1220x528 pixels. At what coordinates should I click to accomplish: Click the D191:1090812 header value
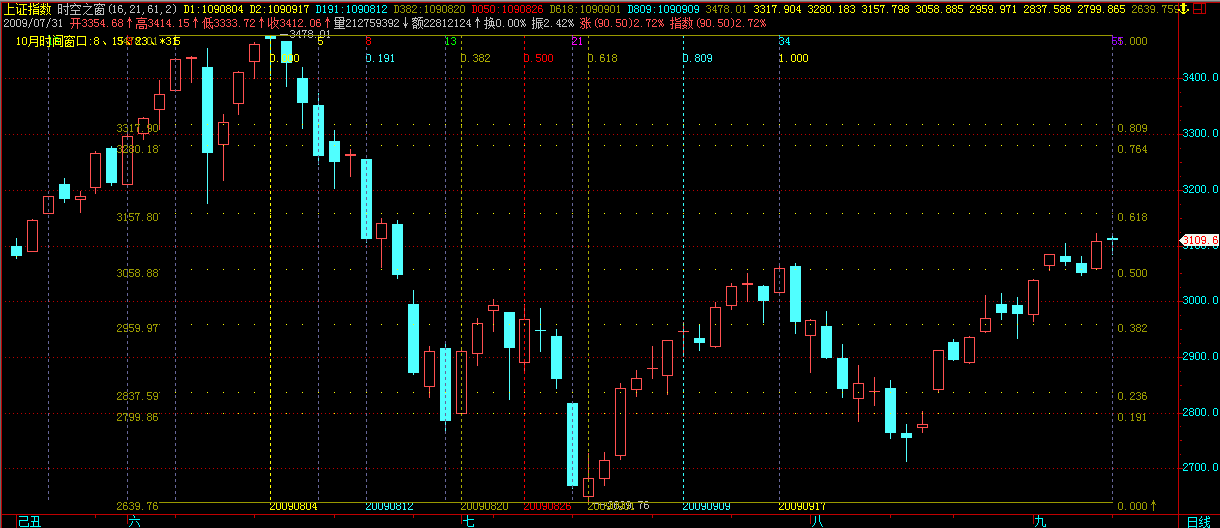tap(353, 8)
